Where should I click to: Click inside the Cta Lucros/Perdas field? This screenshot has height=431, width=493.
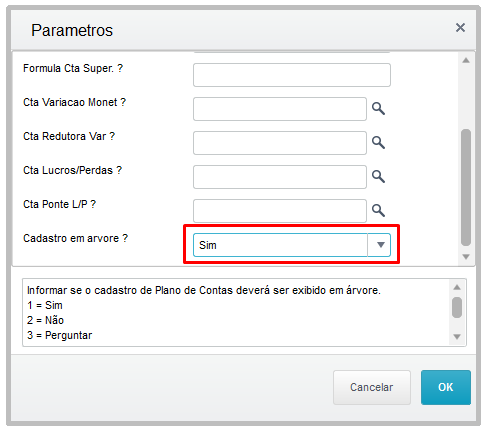pyautogui.click(x=280, y=177)
